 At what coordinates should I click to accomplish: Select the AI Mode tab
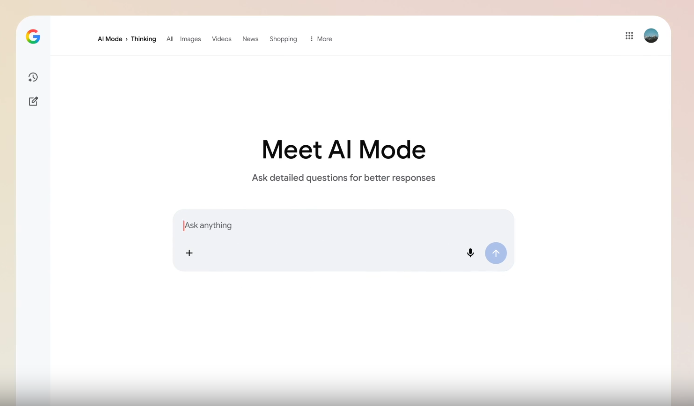[x=110, y=39]
